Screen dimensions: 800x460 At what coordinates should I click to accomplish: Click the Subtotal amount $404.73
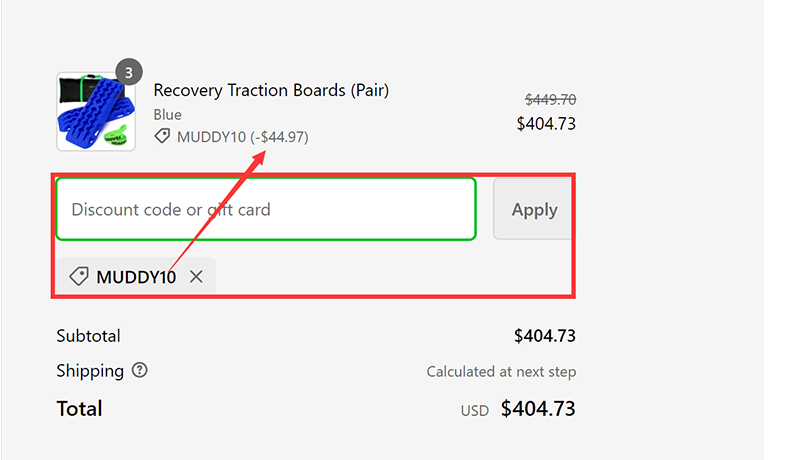pos(545,336)
